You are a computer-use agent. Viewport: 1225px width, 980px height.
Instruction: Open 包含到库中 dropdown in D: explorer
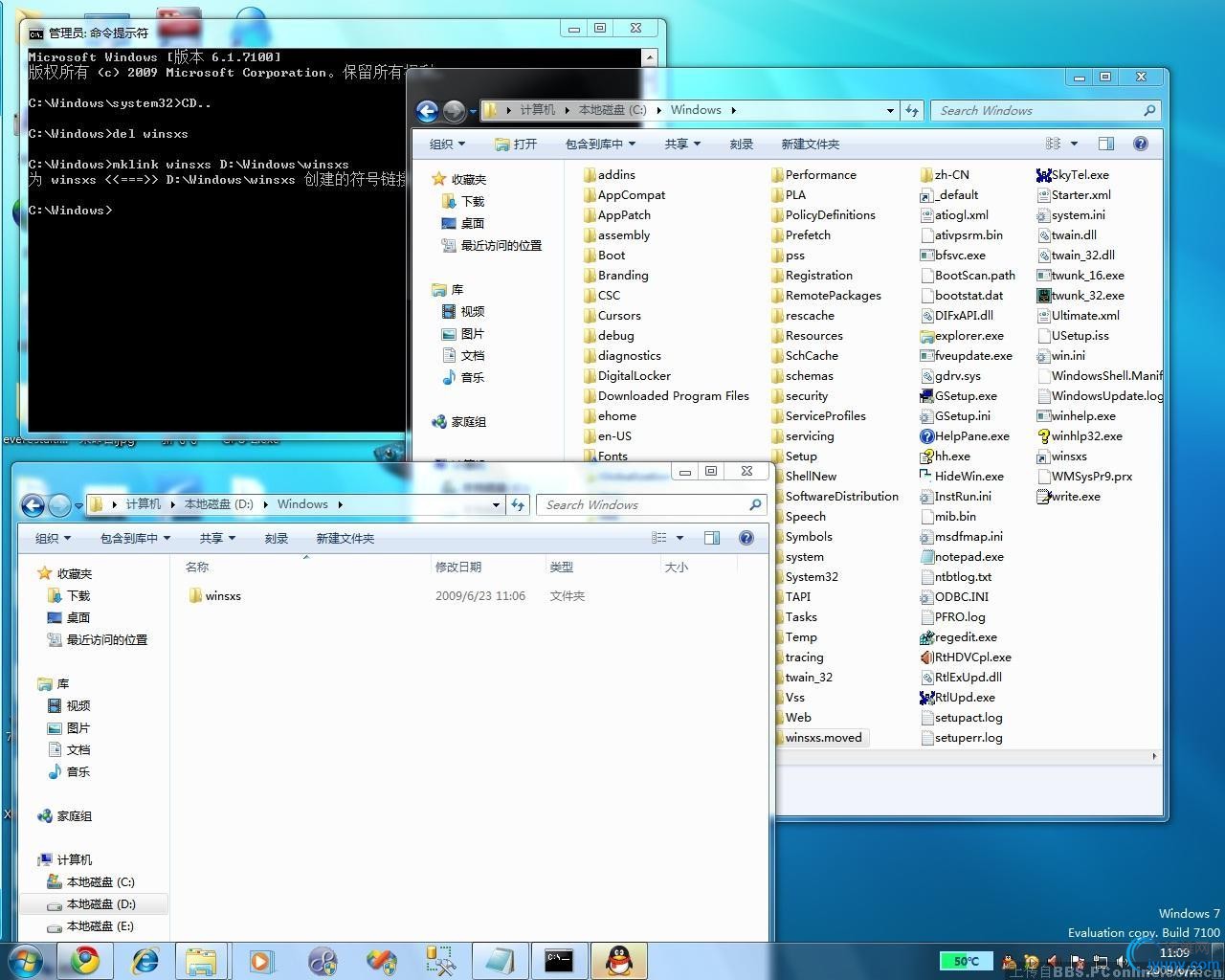point(135,539)
